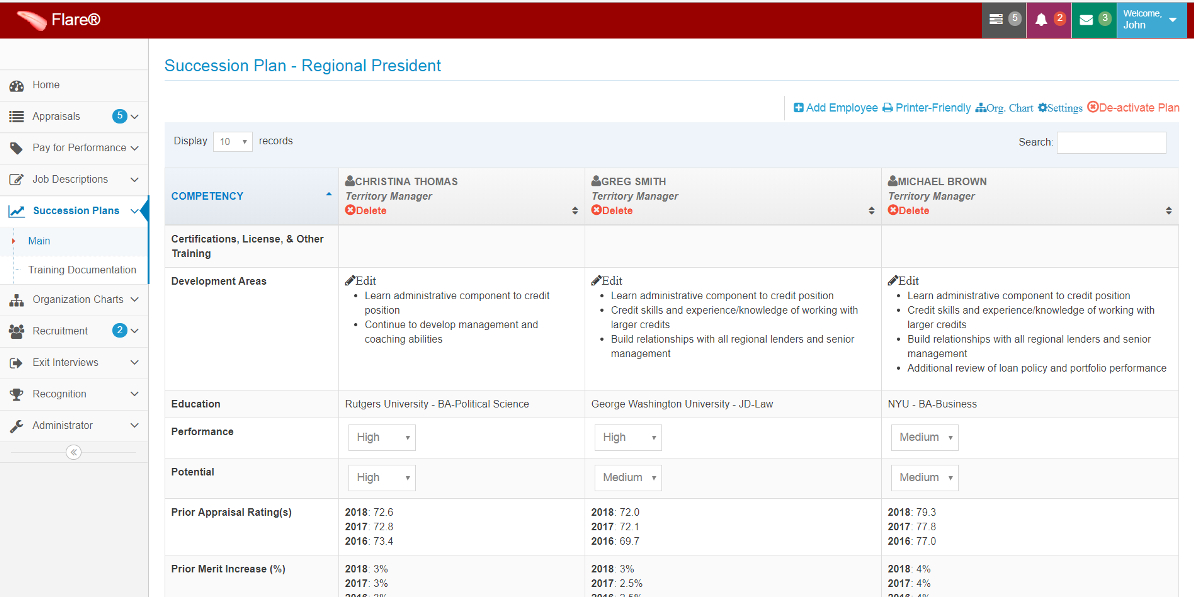
Task: Change Christina Thomas Potential dropdown
Action: [x=382, y=477]
